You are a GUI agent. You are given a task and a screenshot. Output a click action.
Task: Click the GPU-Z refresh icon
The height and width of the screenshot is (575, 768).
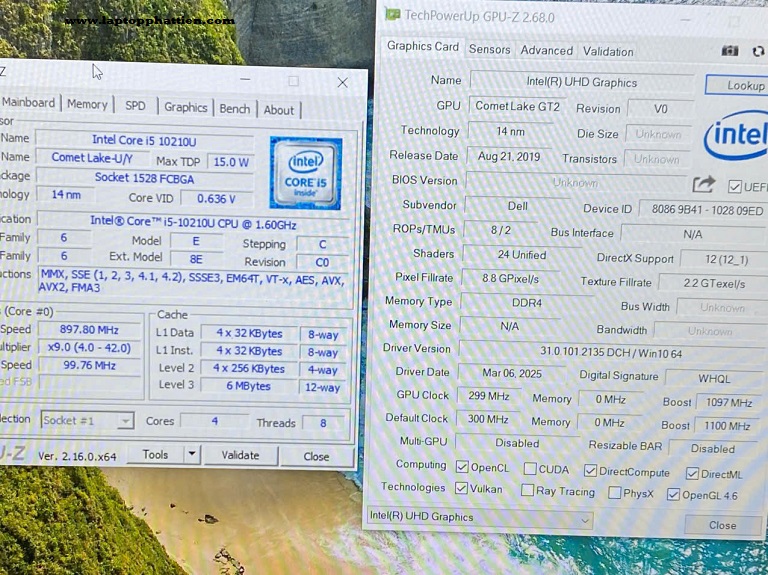coord(757,51)
